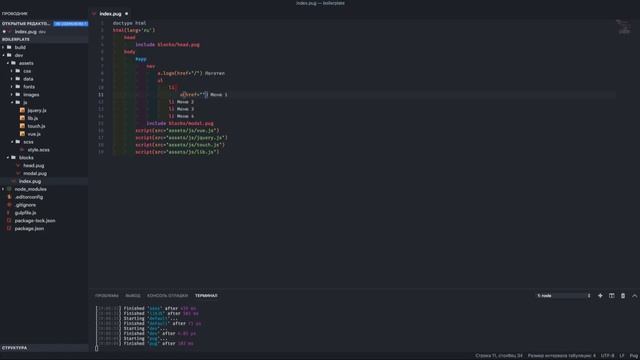Image resolution: width=640 pixels, height=360 pixels.
Task: Kill terminal with the trash icon
Action: click(623, 296)
